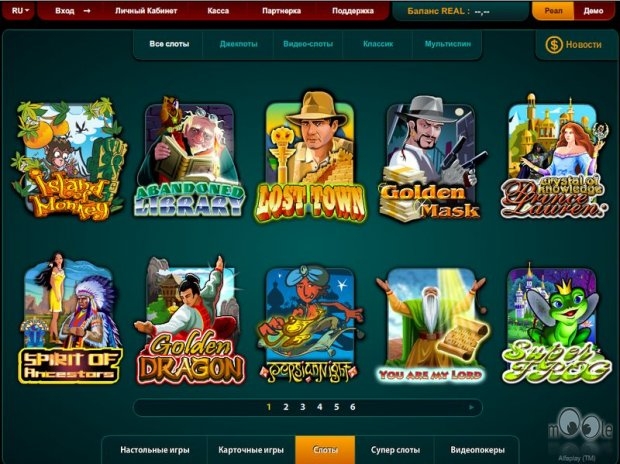The height and width of the screenshot is (464, 620).
Task: Switch to the Видео-слоты tab
Action: coord(308,44)
